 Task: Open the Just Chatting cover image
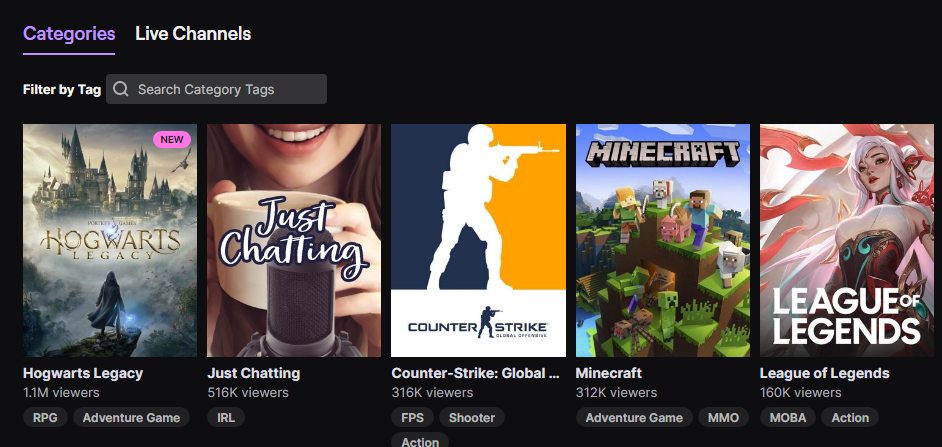[294, 240]
